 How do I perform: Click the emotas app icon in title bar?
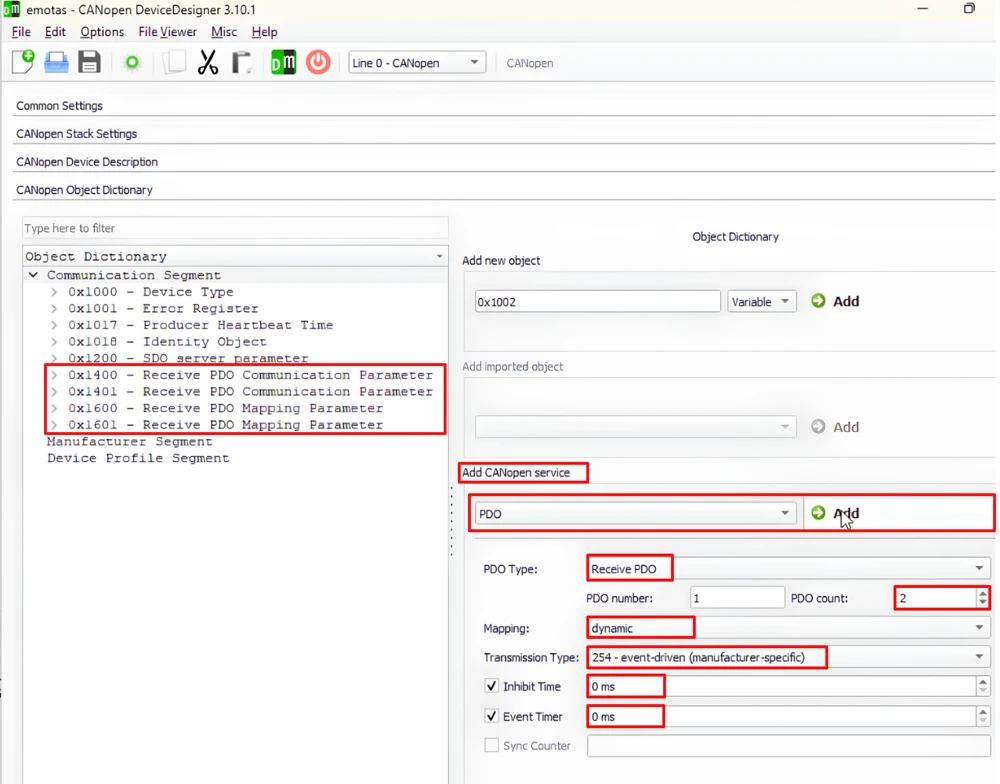[x=11, y=10]
